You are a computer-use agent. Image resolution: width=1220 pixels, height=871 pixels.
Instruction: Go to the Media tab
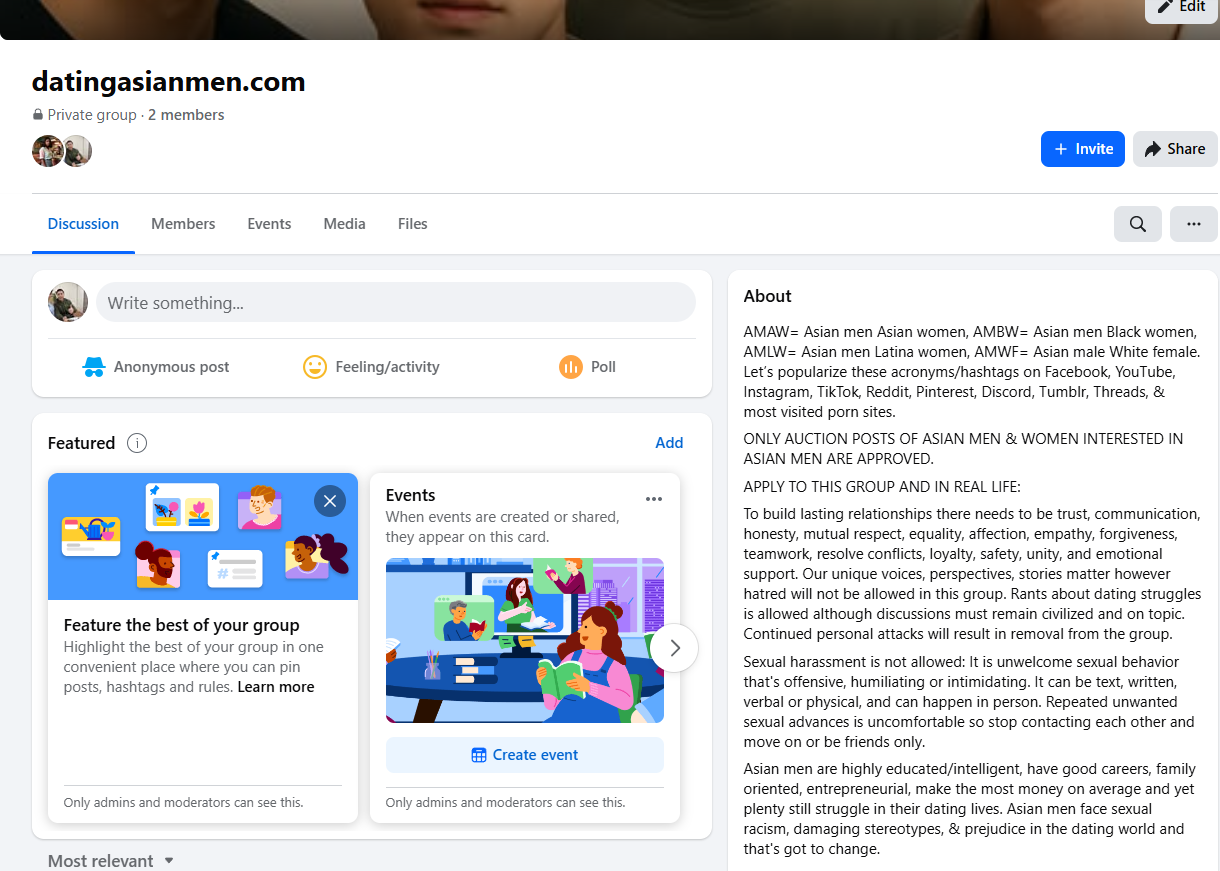click(x=344, y=224)
